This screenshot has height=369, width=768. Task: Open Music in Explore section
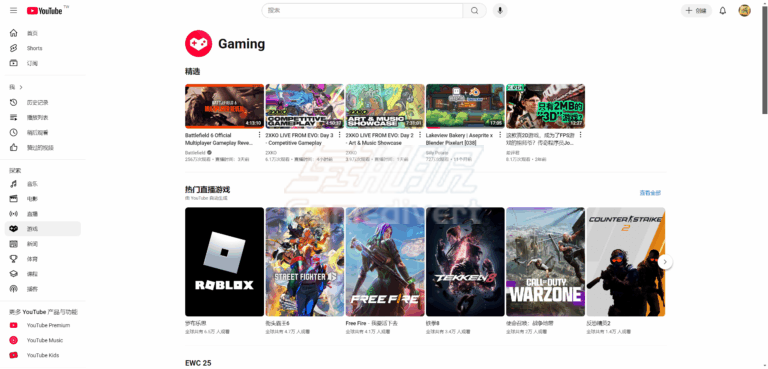pyautogui.click(x=43, y=184)
